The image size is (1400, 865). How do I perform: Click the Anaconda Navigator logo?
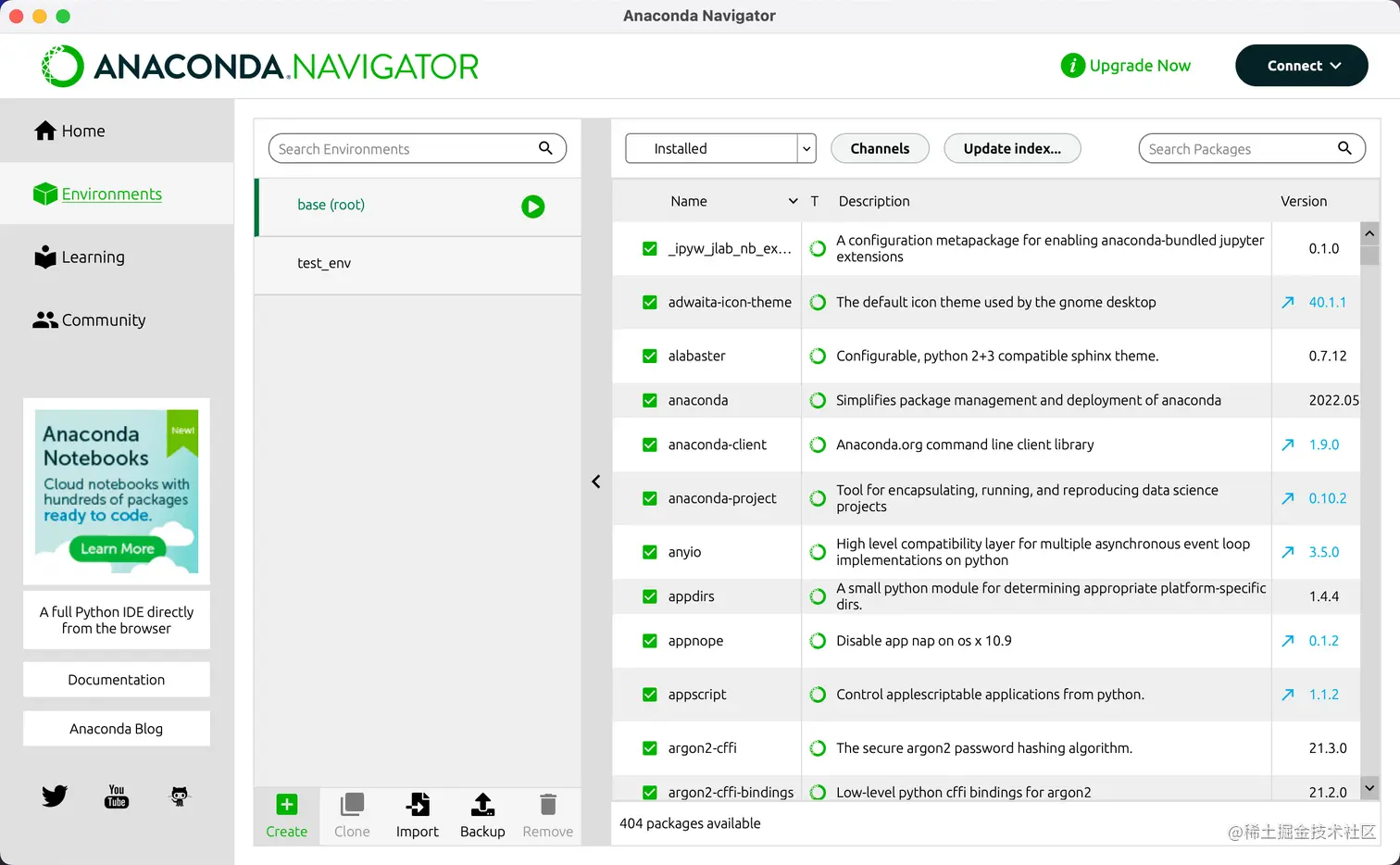tap(260, 66)
